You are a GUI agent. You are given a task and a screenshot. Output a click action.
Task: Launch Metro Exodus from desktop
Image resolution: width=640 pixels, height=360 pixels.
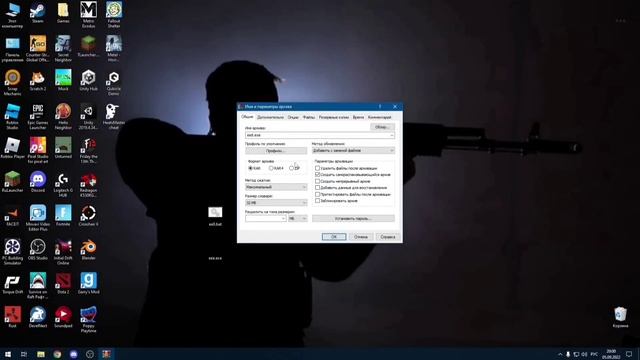[x=88, y=15]
